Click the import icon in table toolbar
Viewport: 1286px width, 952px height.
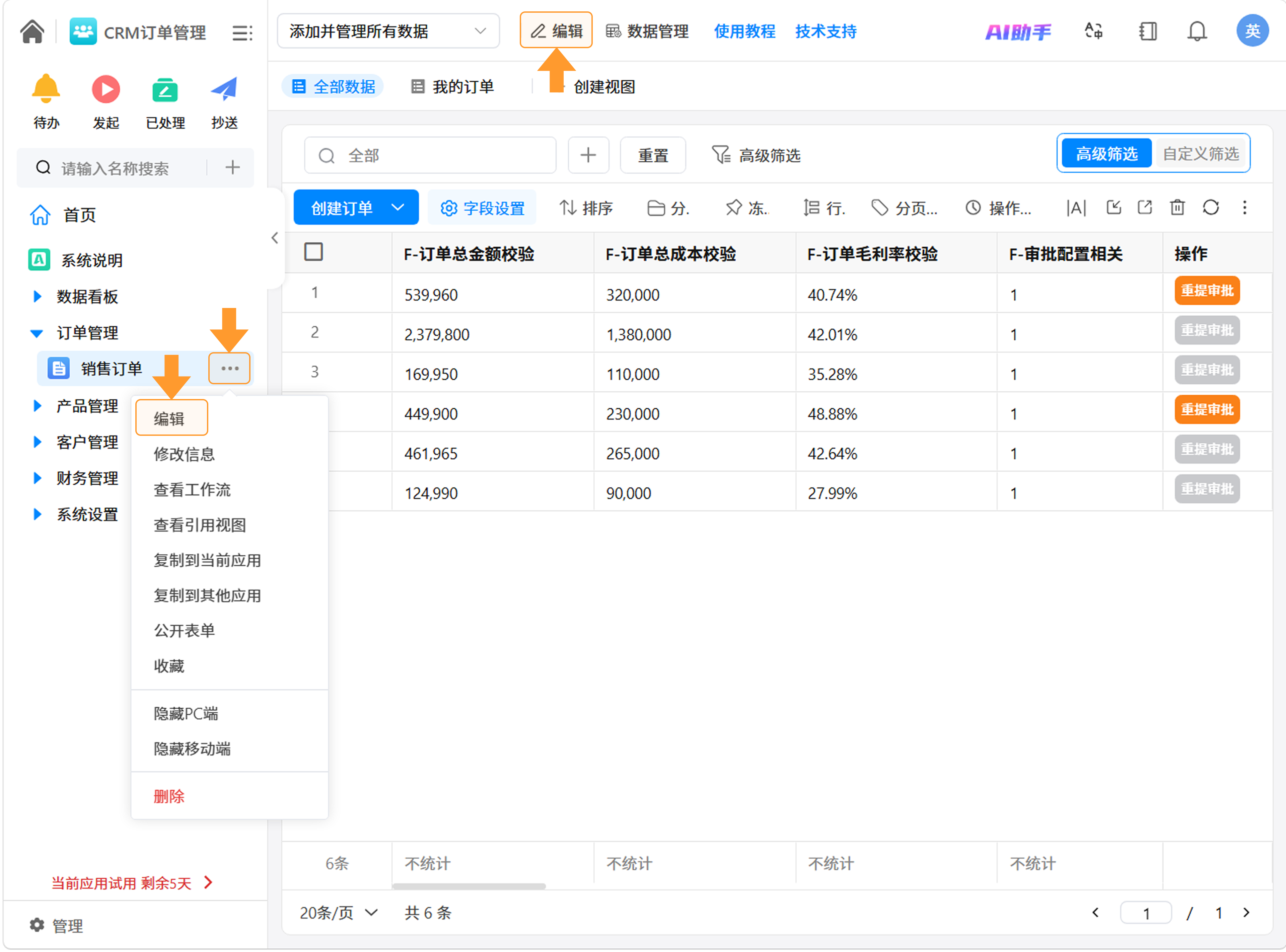point(1114,207)
